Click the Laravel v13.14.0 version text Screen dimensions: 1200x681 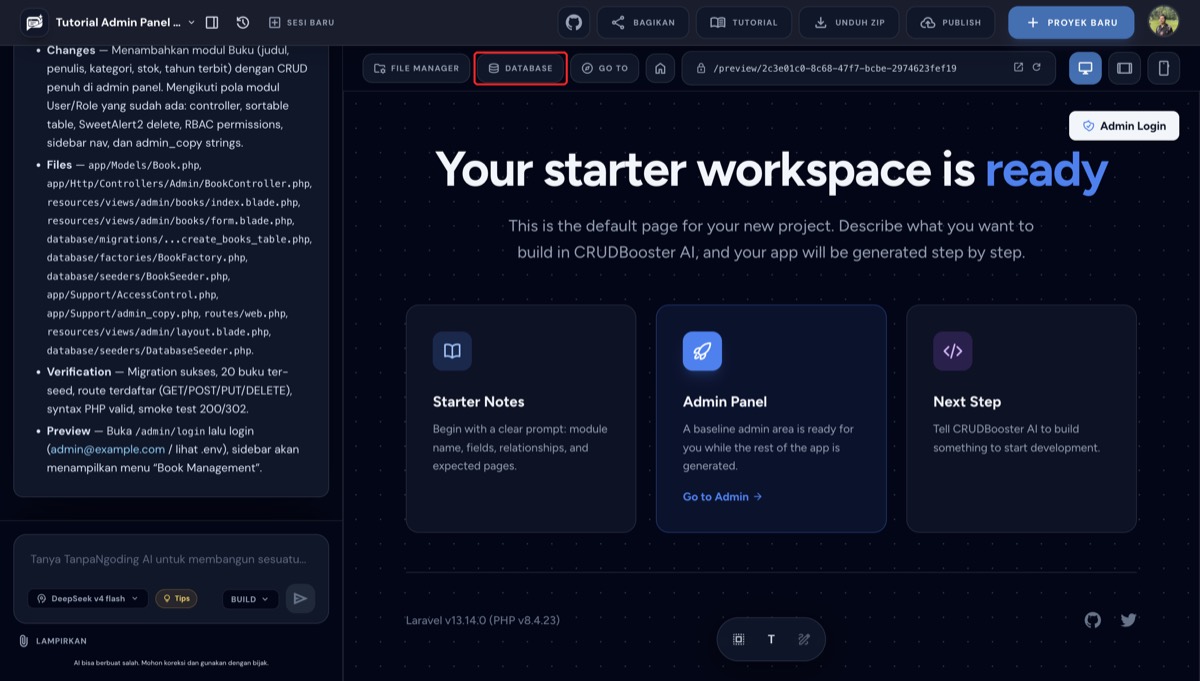(483, 620)
